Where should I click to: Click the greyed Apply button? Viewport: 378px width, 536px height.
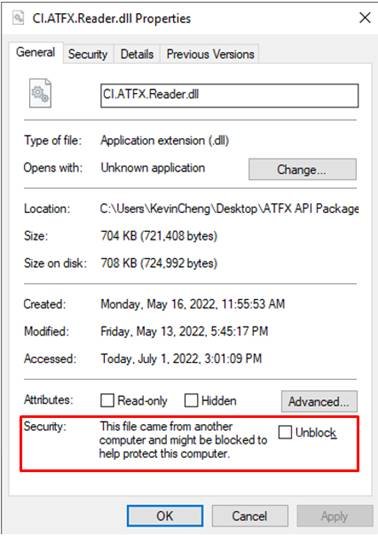(335, 516)
